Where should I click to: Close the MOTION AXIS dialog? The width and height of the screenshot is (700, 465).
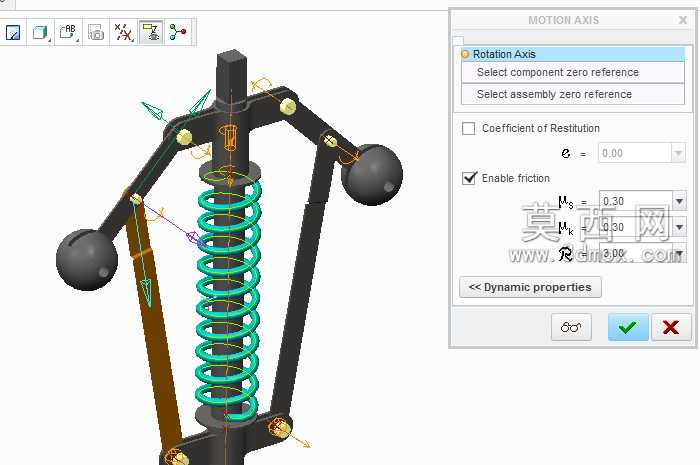coord(683,20)
